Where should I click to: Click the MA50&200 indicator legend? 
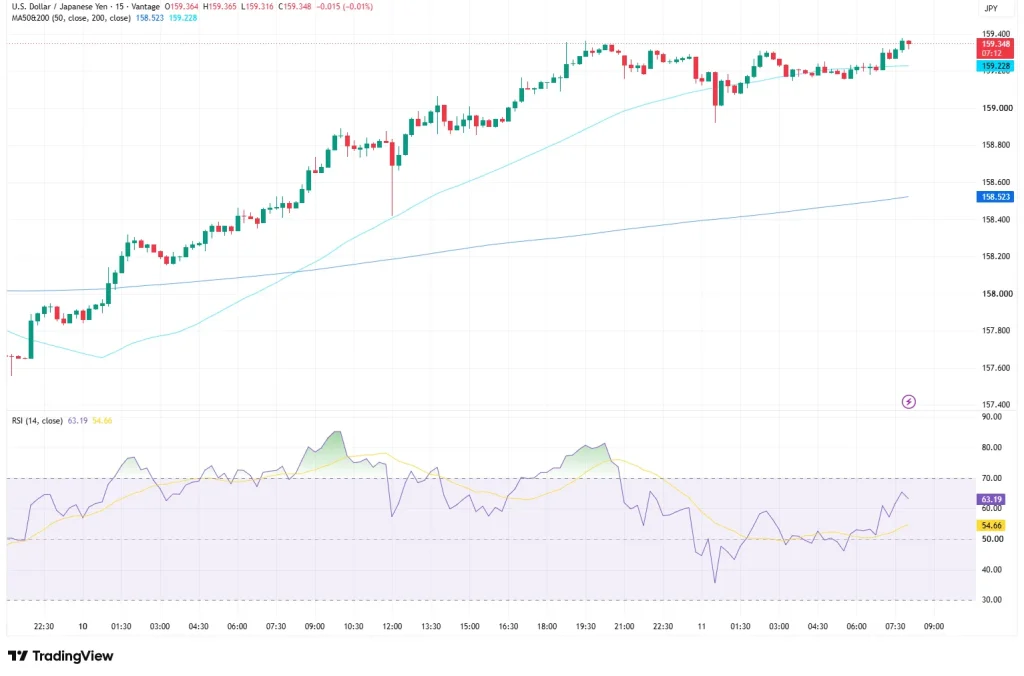[72, 18]
